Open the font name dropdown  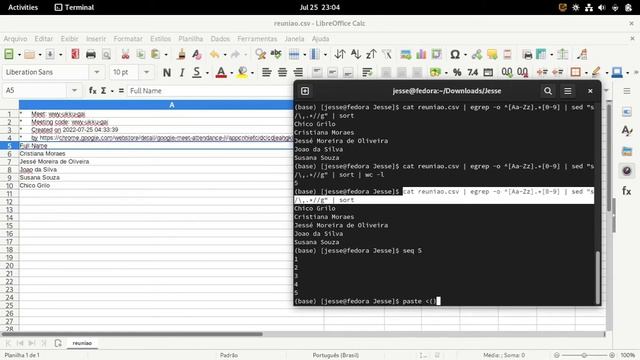97,72
